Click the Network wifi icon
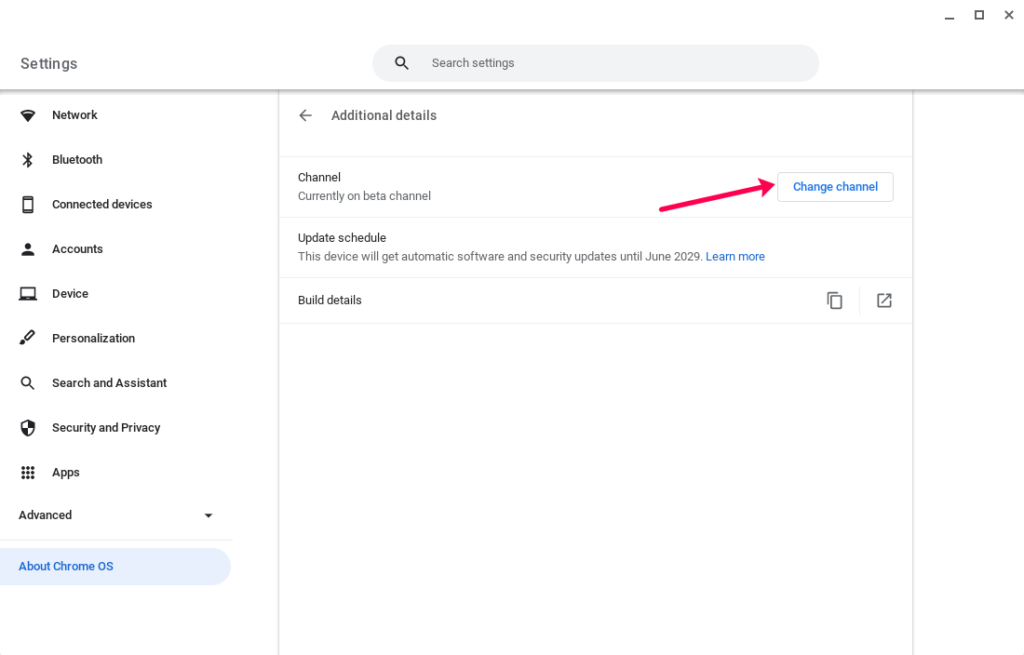 coord(27,116)
